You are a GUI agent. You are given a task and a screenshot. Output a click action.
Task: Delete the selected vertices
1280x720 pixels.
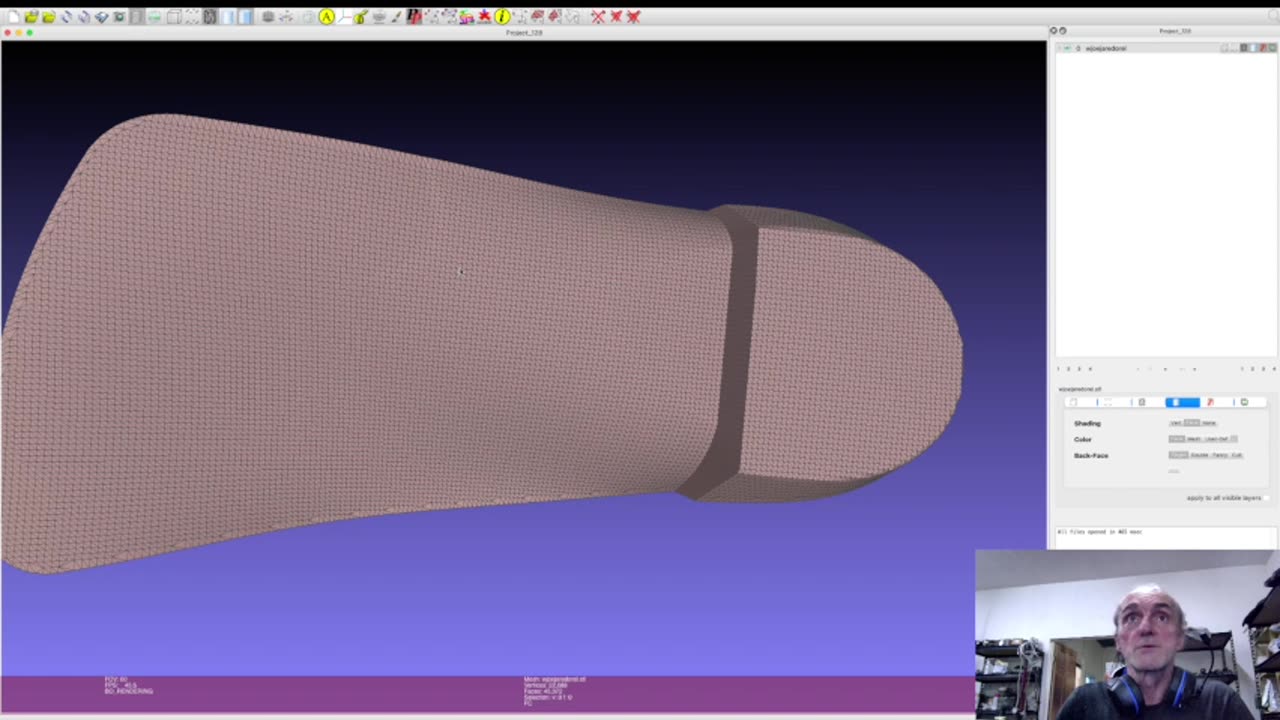pyautogui.click(x=598, y=16)
